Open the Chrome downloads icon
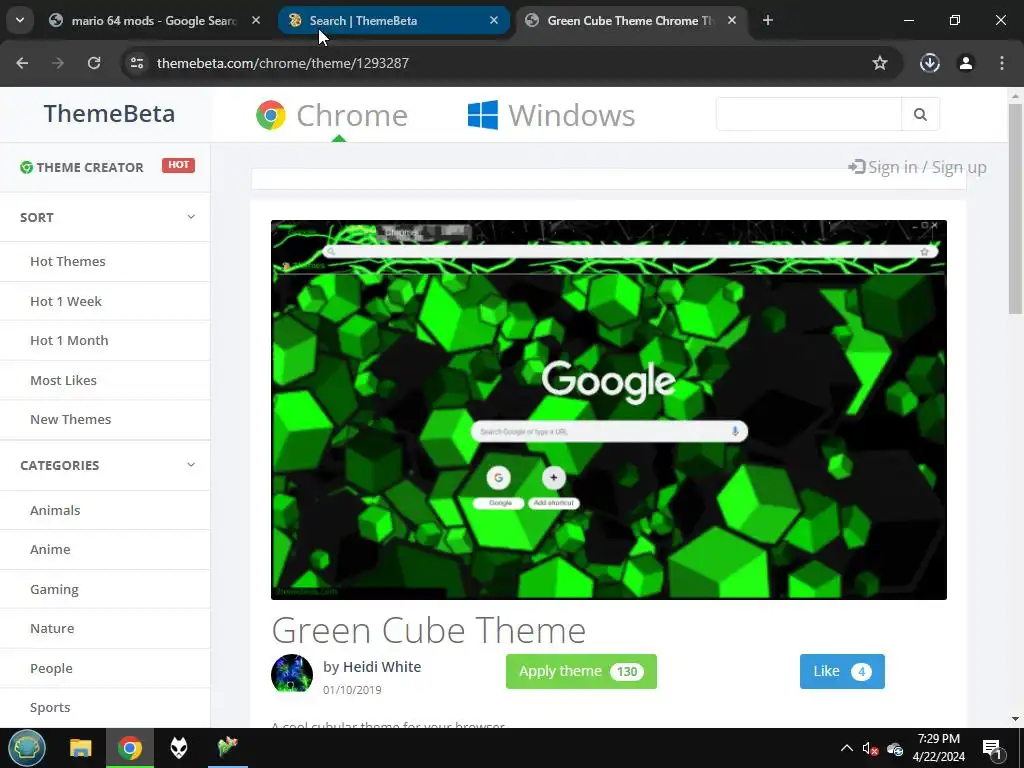Image resolution: width=1024 pixels, height=768 pixels. click(929, 63)
